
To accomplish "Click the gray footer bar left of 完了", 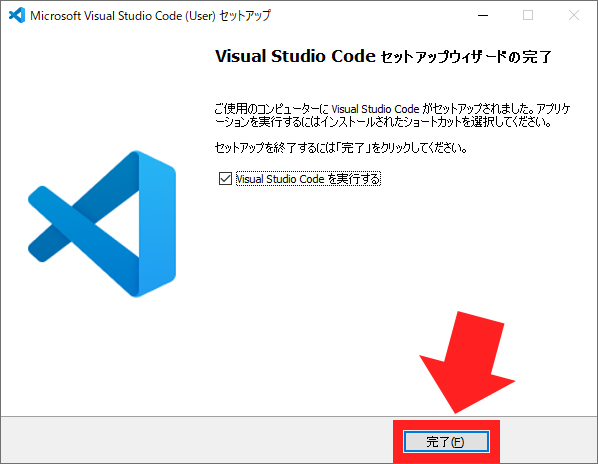I will [x=196, y=440].
